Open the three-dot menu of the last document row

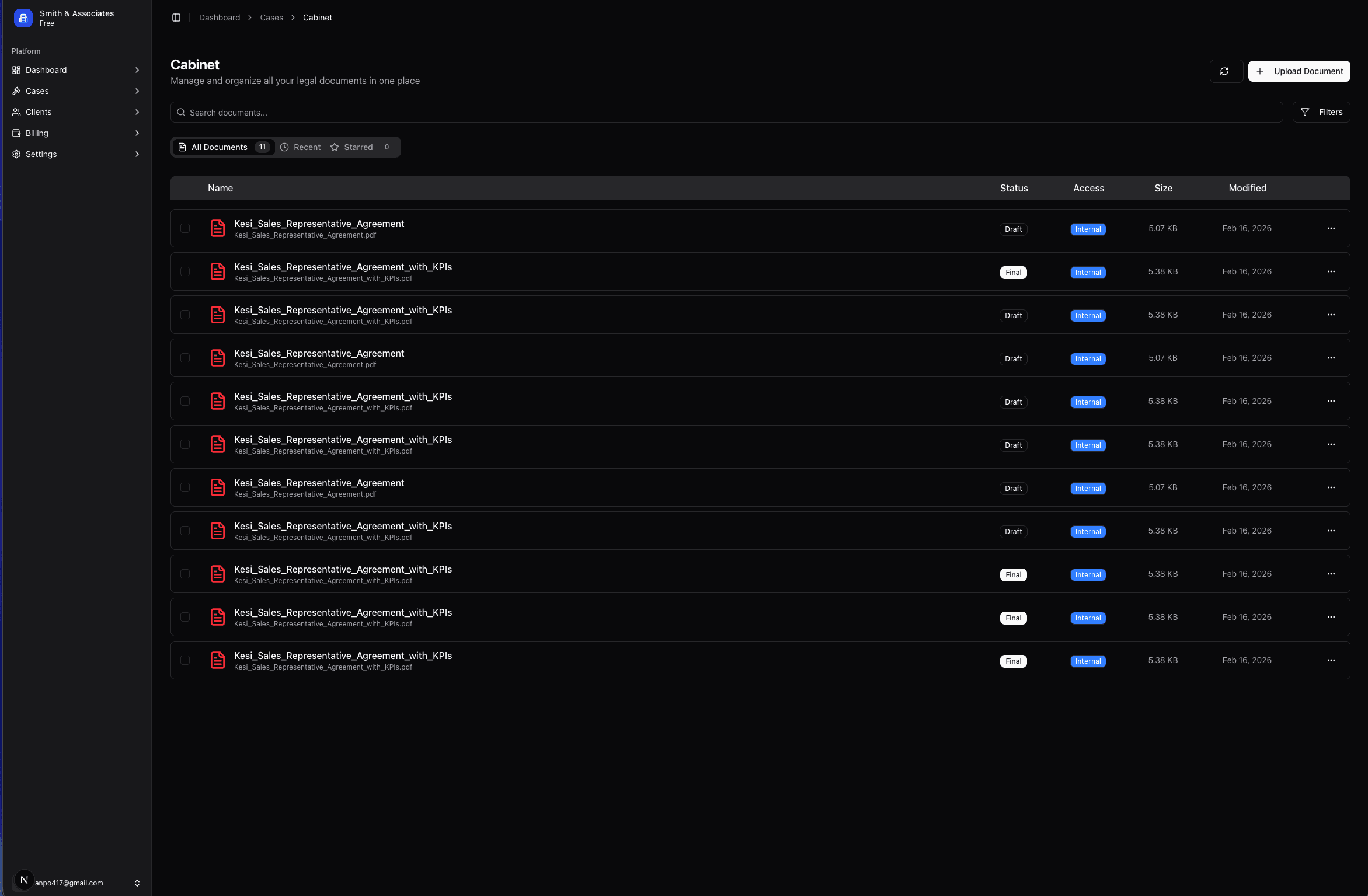tap(1331, 660)
